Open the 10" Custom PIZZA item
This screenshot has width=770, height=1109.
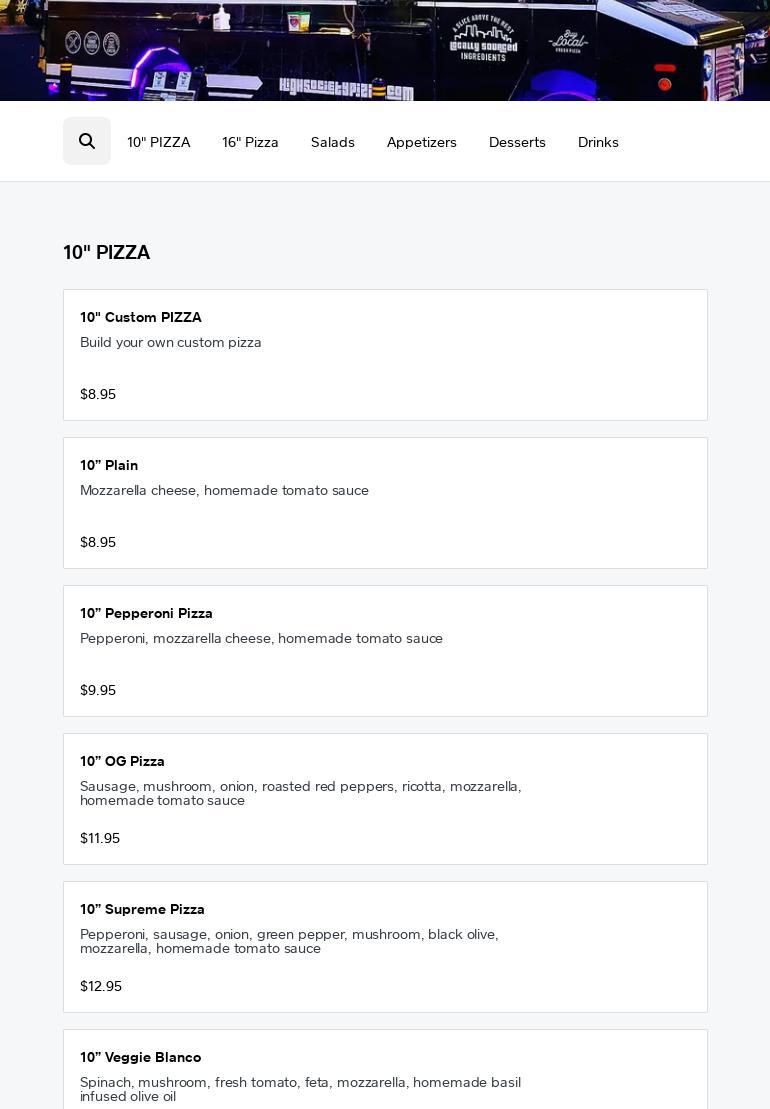(x=385, y=355)
